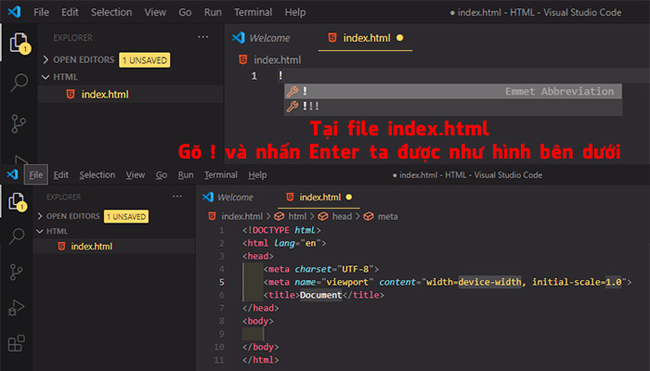Viewport: 650px width, 371px height.
Task: Click meta breadcrumb symbol icon in bottom window
Action: 369,216
